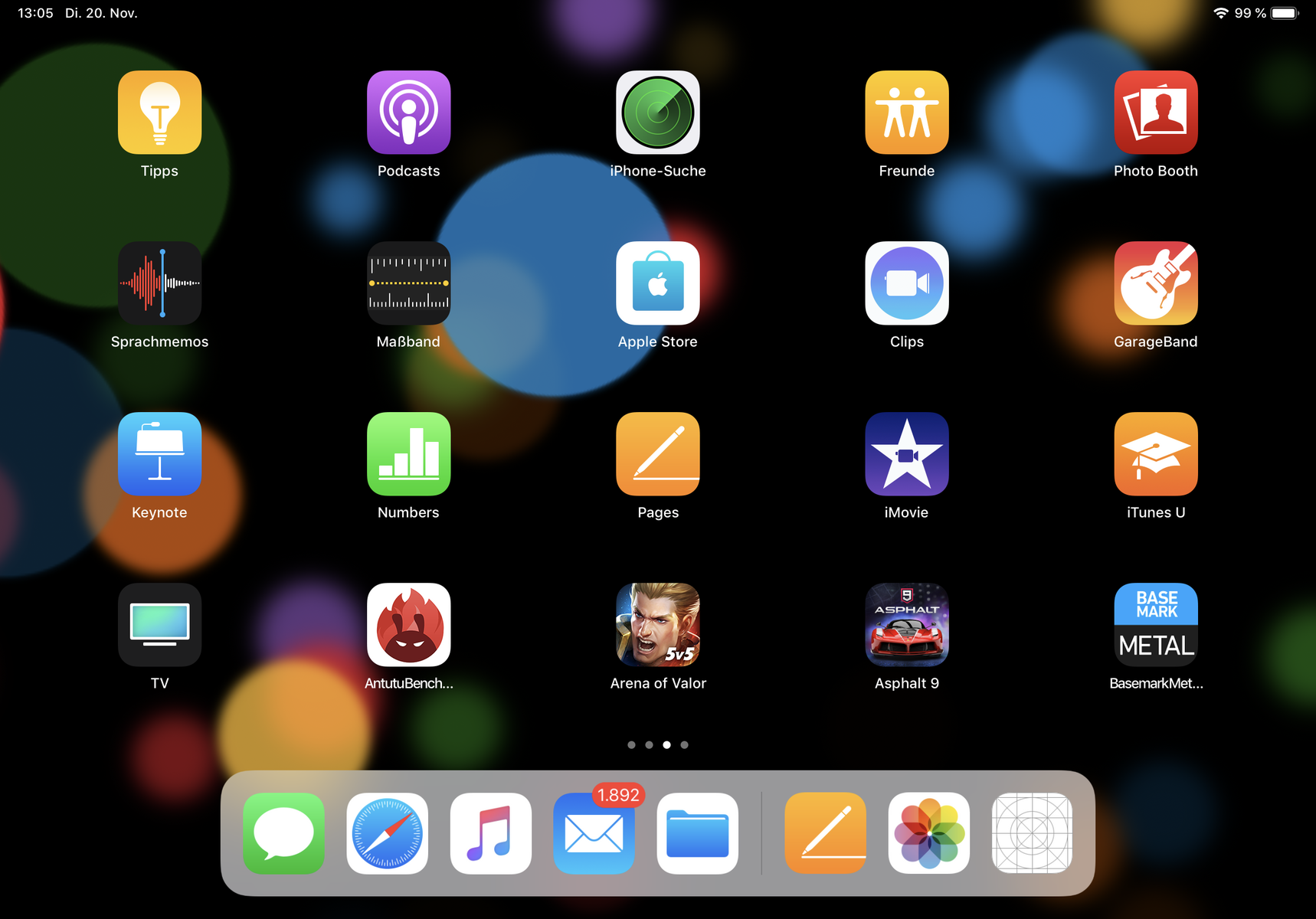Launch Asphalt 9 racing game
Screen dimensions: 1316x919
907,625
